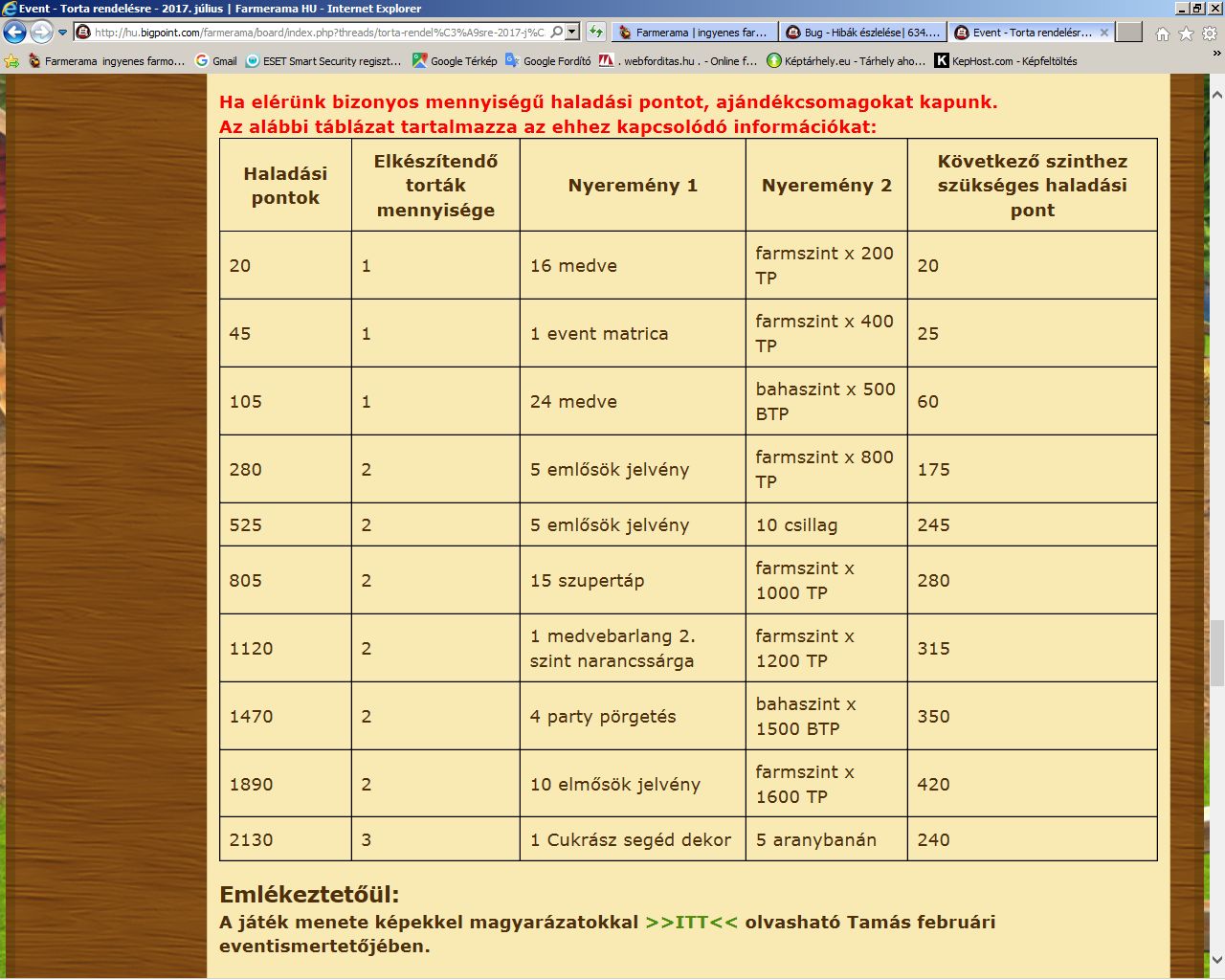Refresh the page with the green arrows icon
The width and height of the screenshot is (1225, 980).
click(x=595, y=32)
